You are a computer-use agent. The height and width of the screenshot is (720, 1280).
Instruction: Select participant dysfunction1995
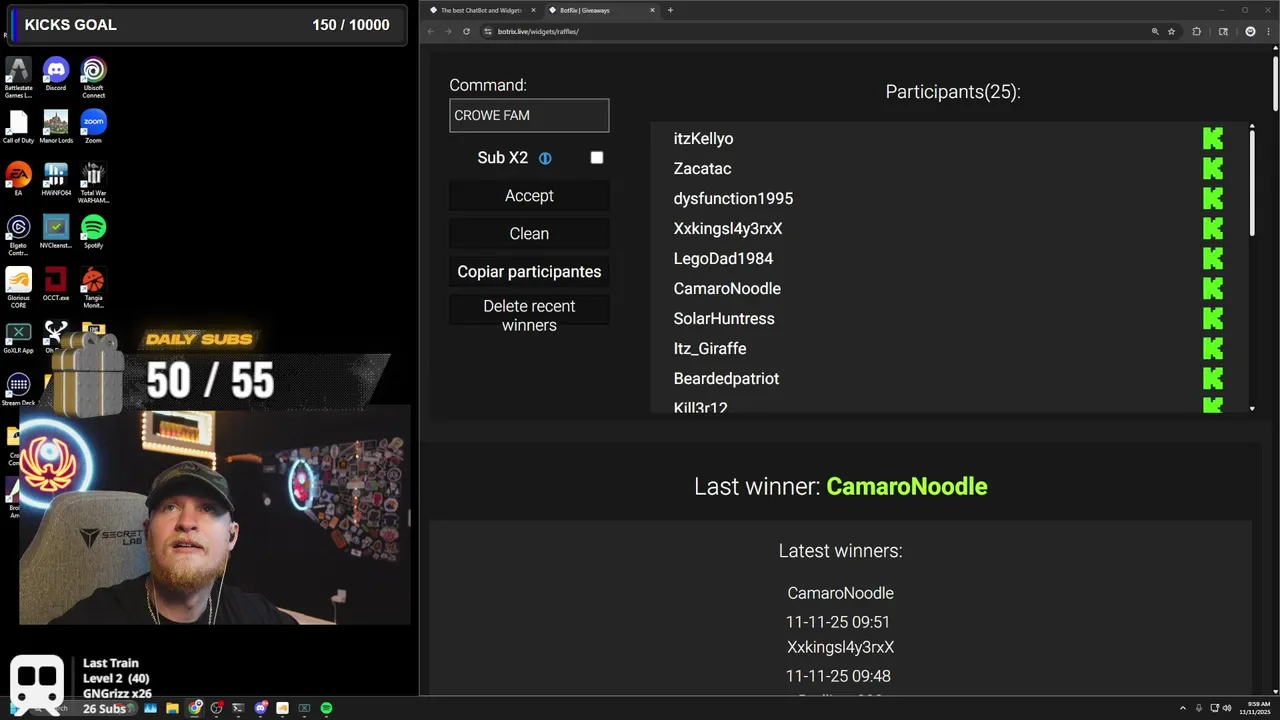click(733, 199)
